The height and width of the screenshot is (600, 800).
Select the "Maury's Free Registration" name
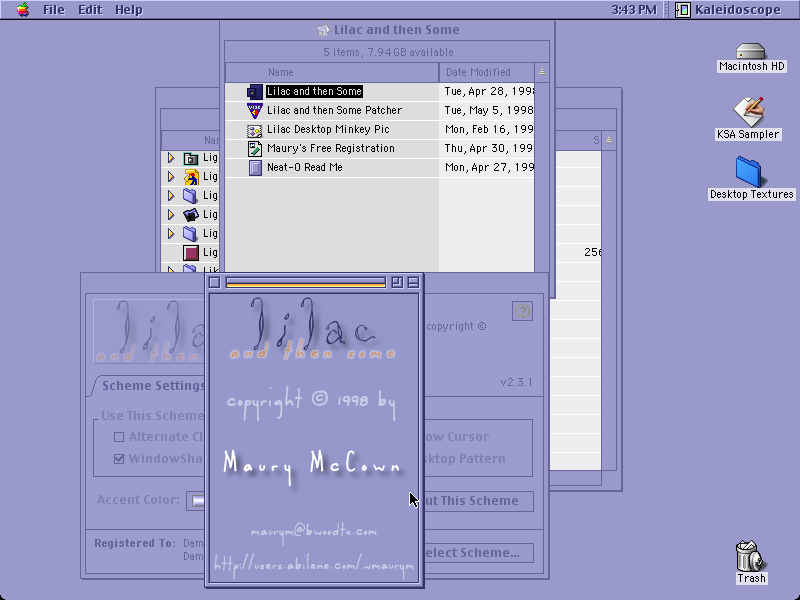pyautogui.click(x=331, y=148)
